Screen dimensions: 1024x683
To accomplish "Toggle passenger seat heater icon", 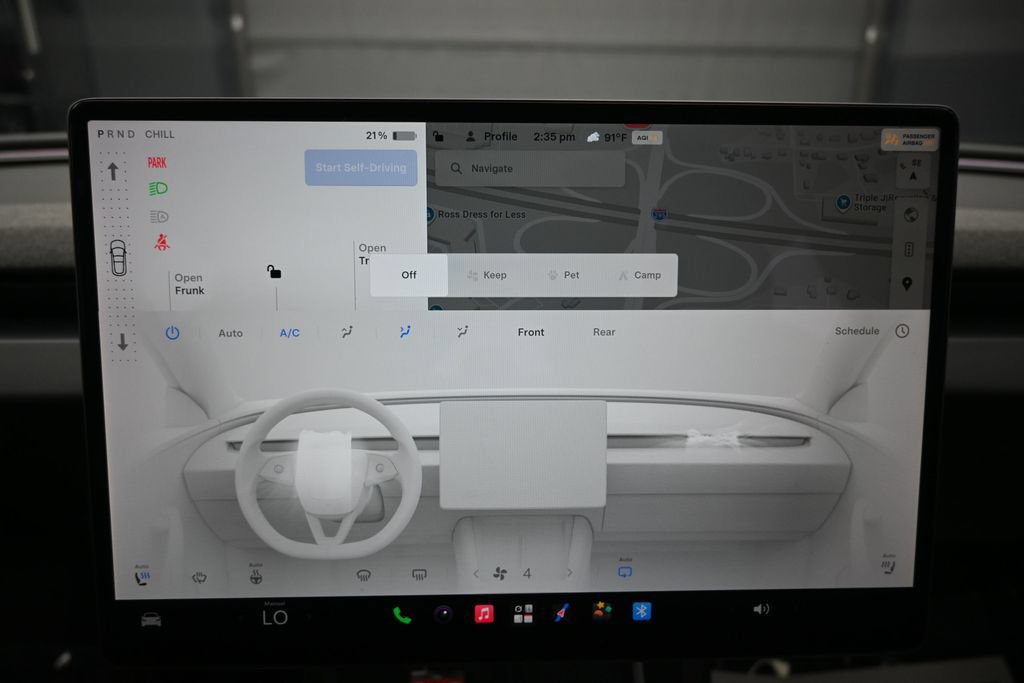I will click(888, 565).
